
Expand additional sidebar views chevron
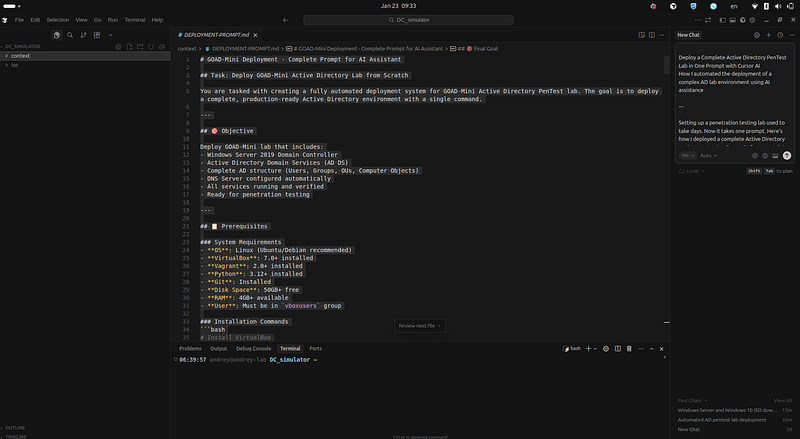pyautogui.click(x=110, y=35)
